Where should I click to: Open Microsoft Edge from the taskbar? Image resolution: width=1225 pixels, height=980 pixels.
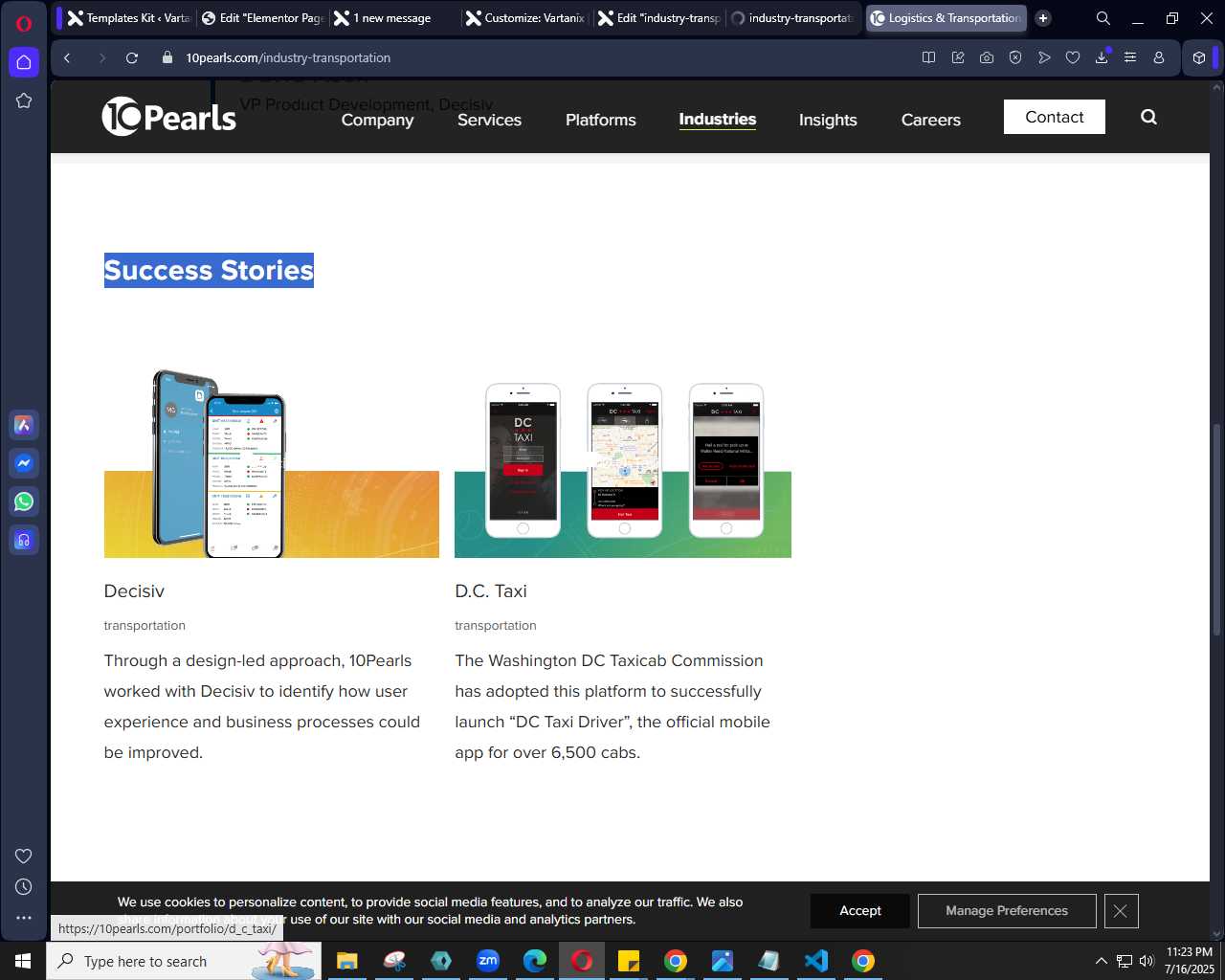(x=535, y=961)
